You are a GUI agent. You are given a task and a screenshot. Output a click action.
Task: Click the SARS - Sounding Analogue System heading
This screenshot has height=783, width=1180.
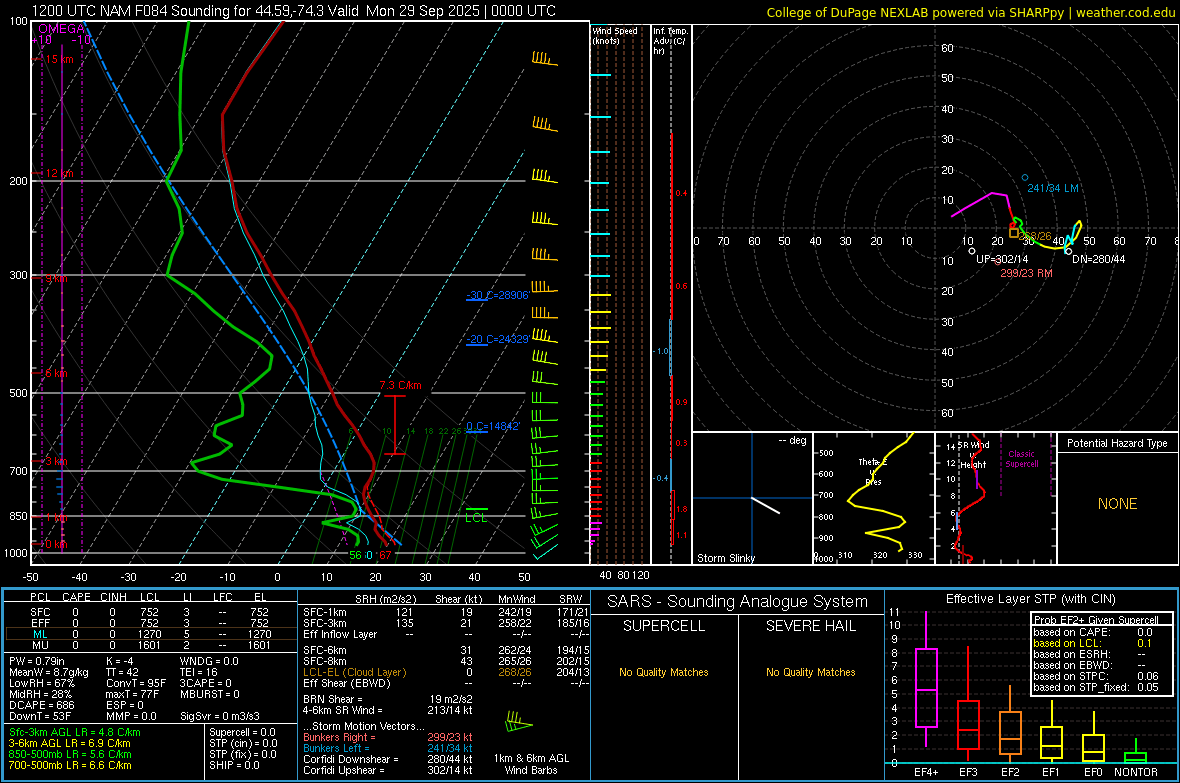(738, 602)
